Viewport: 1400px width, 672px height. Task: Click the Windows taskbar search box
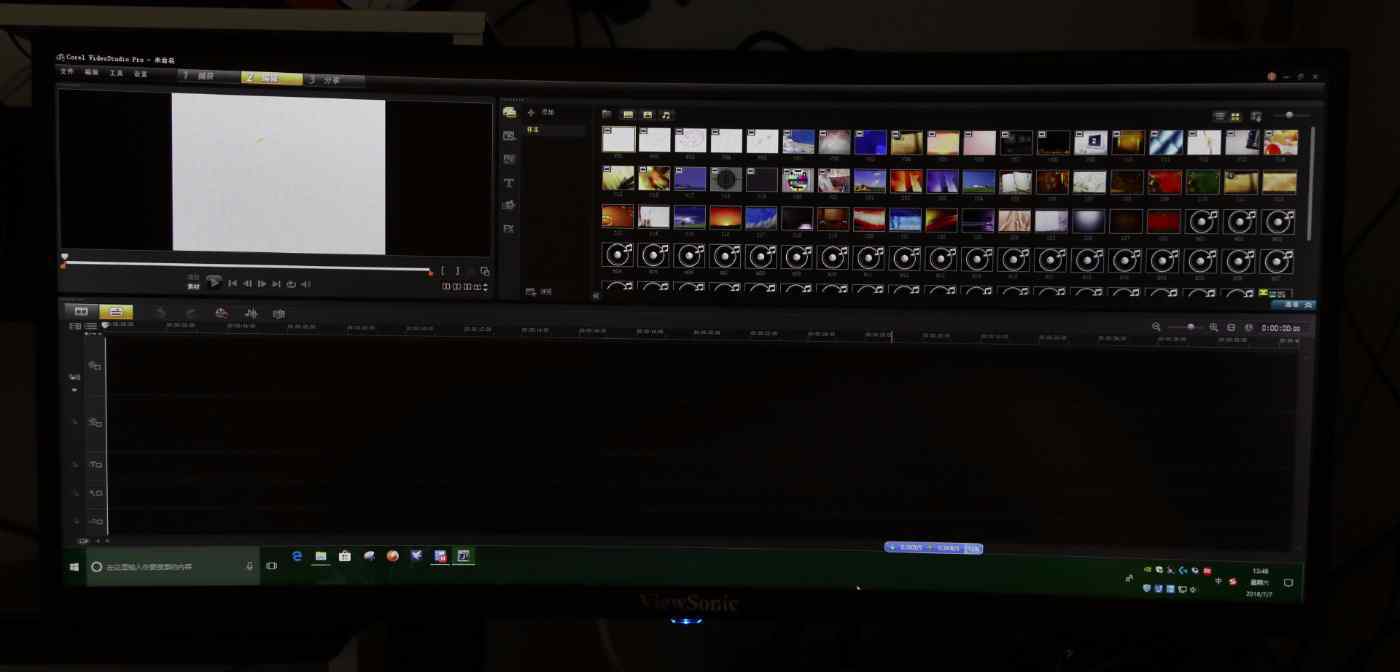coord(174,567)
